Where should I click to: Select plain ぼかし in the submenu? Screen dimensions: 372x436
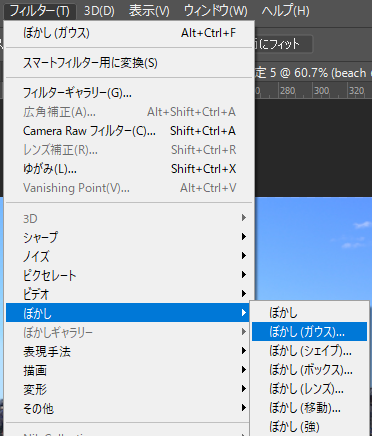(309, 313)
